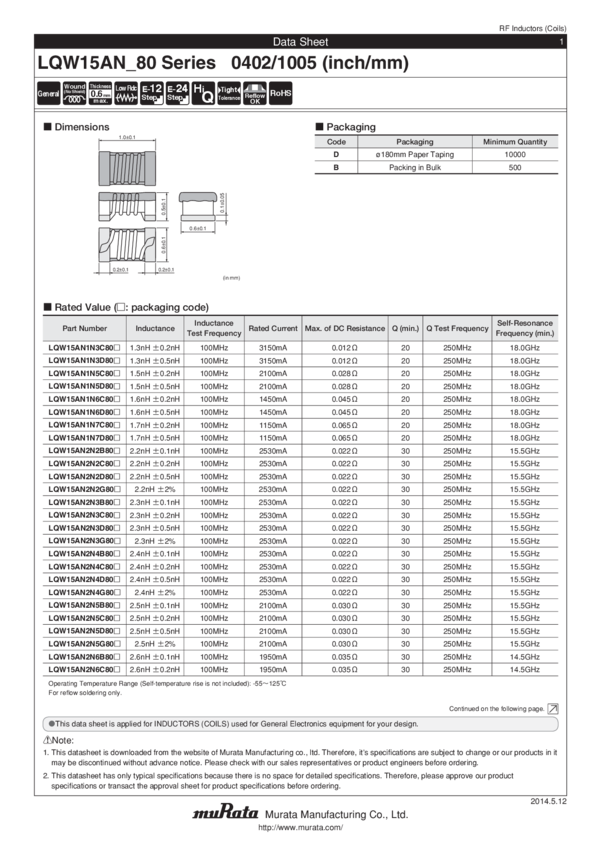601x850 pixels.
Task: Click the Packaging section heading
Action: coord(346,127)
